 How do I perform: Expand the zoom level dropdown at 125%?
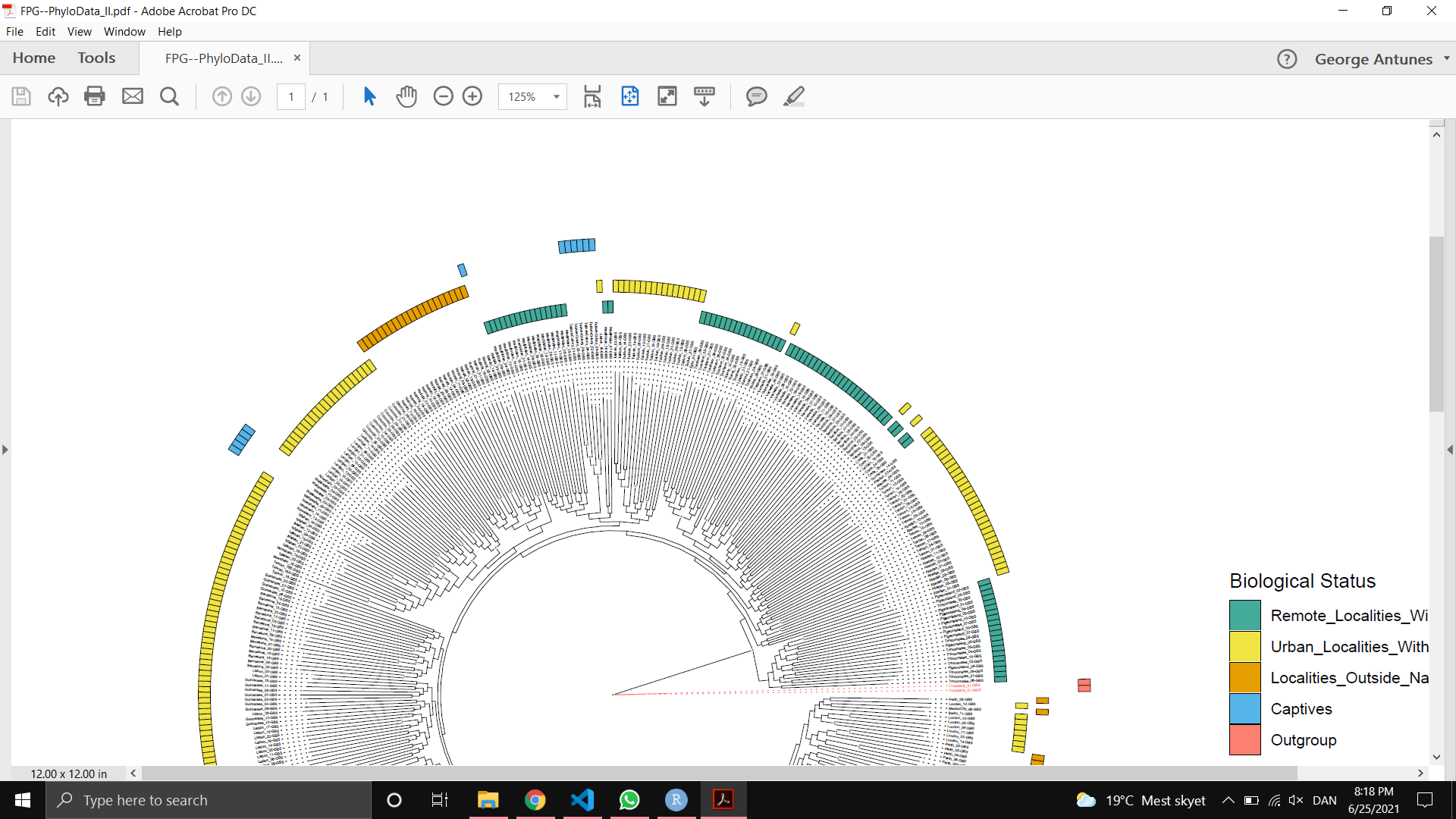click(x=556, y=96)
